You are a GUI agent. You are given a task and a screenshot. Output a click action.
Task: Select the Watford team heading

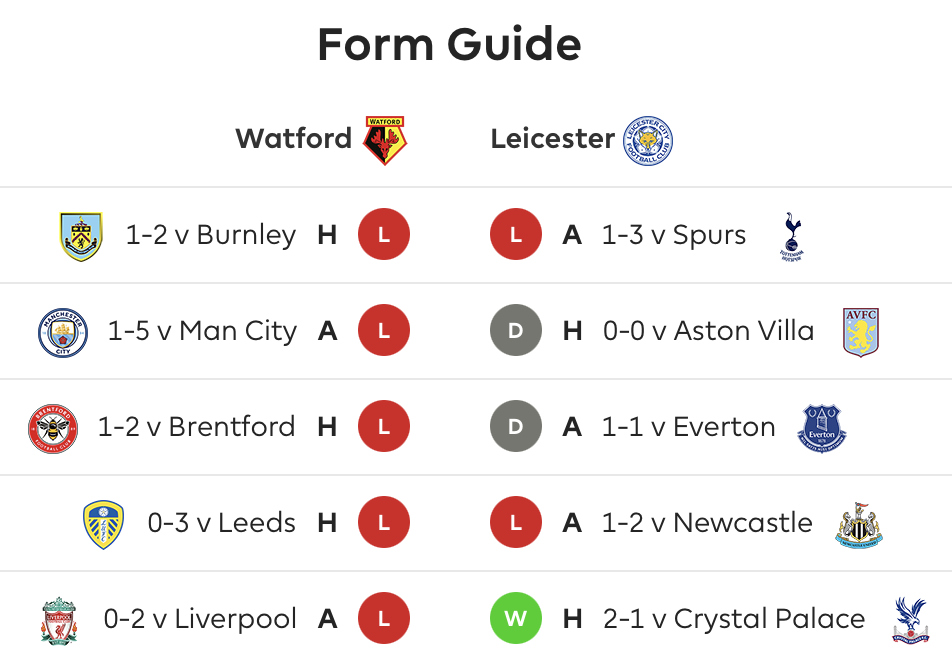click(293, 138)
